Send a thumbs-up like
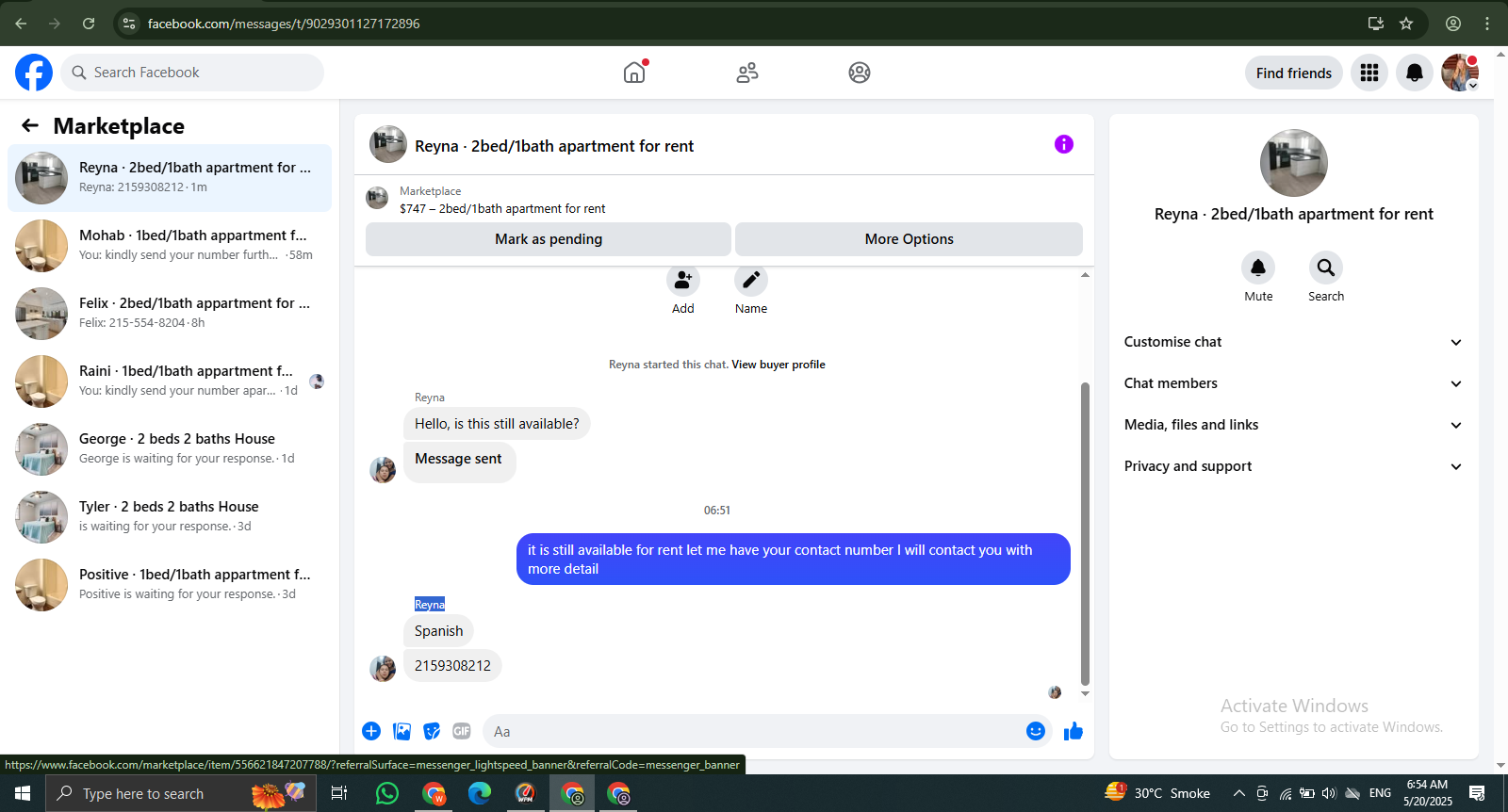The height and width of the screenshot is (812, 1508). point(1074,731)
